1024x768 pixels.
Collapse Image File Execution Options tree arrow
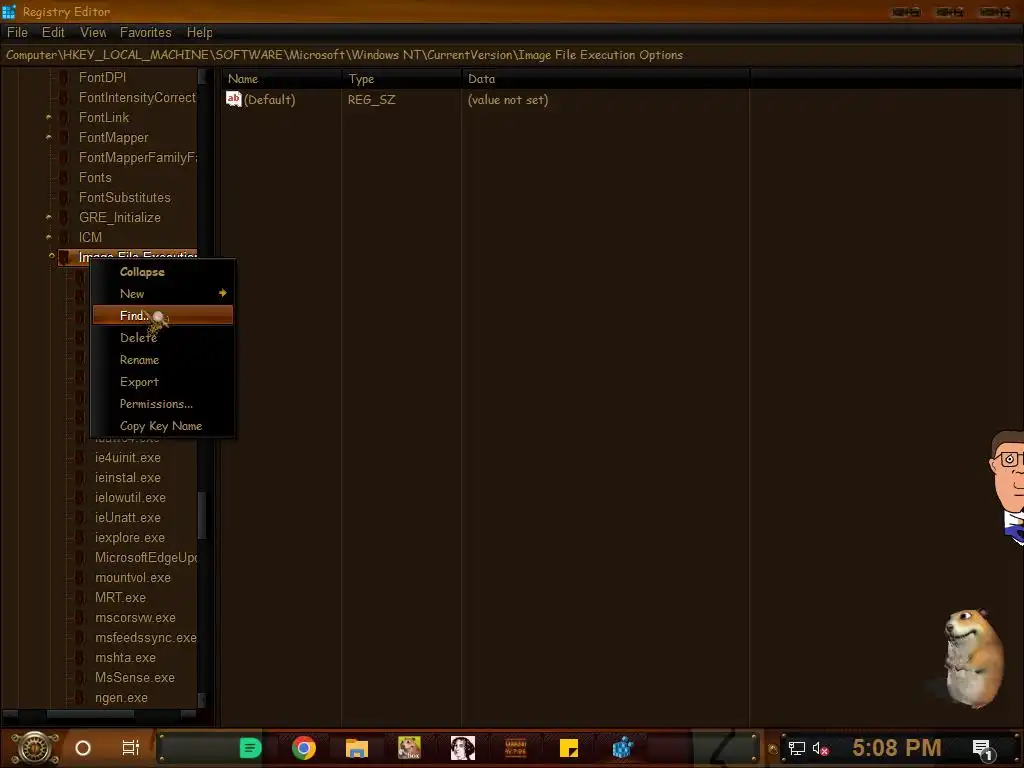pyautogui.click(x=52, y=256)
